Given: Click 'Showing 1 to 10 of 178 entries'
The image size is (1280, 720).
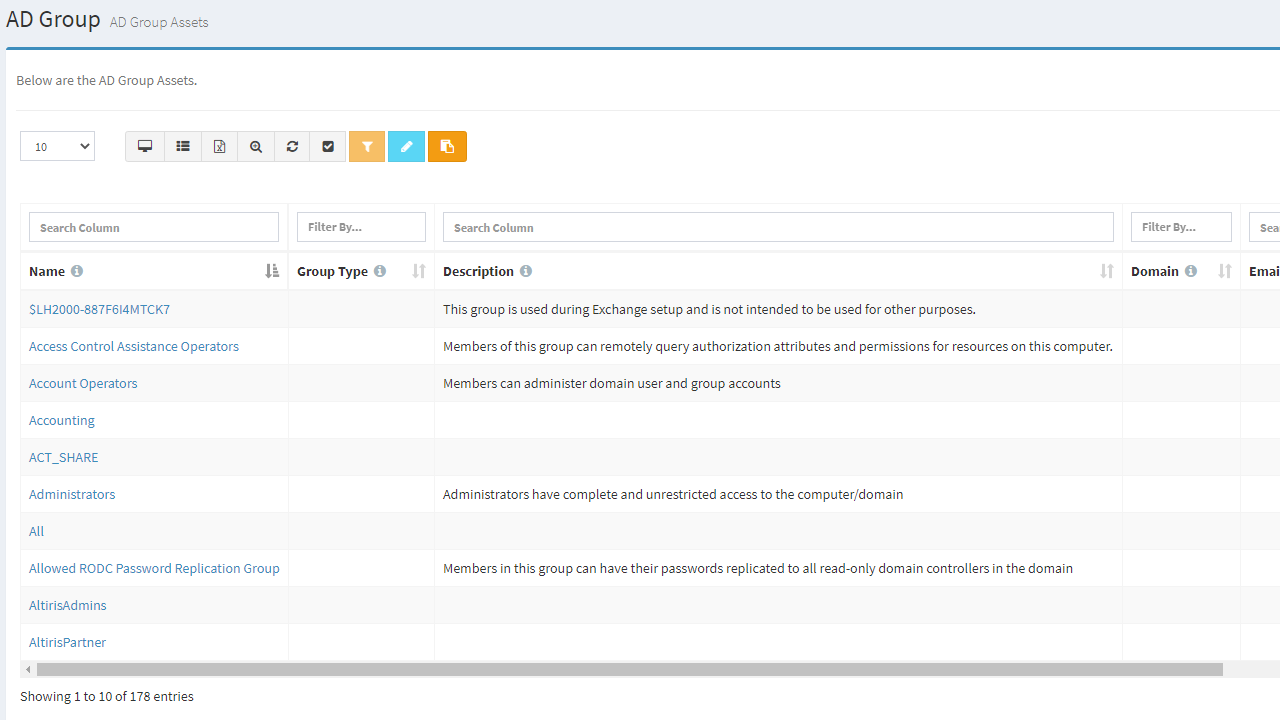Looking at the screenshot, I should pos(107,696).
